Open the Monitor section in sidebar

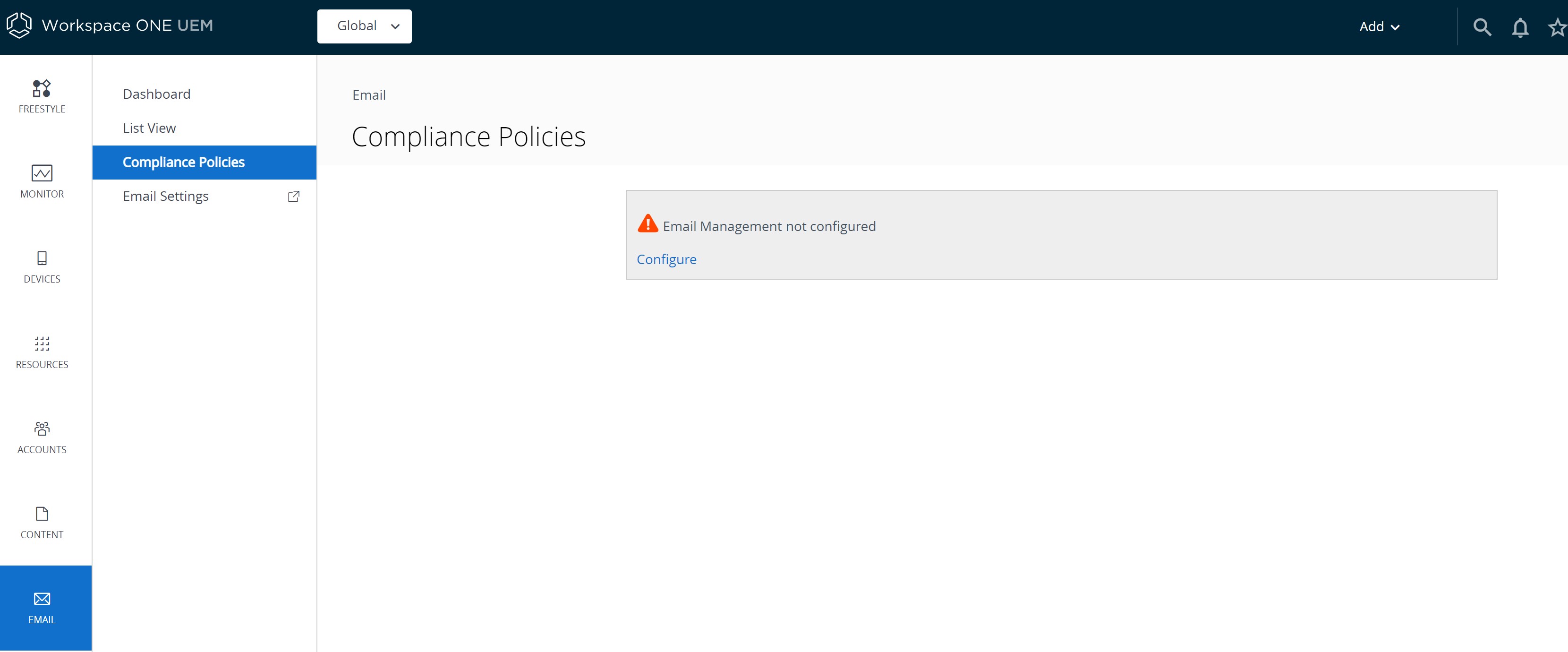tap(42, 181)
